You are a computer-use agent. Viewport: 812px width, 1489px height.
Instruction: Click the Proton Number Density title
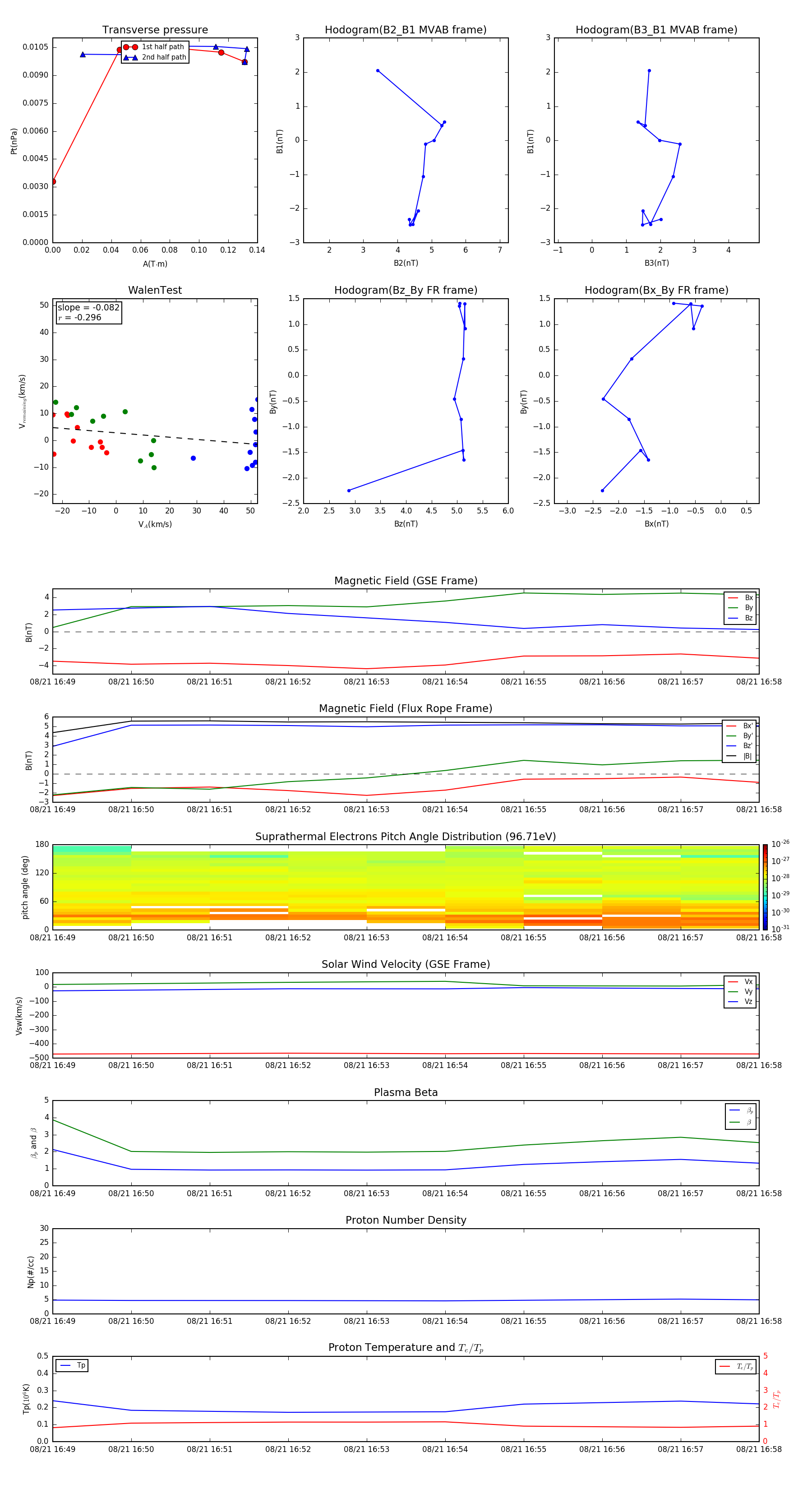pyautogui.click(x=406, y=1220)
